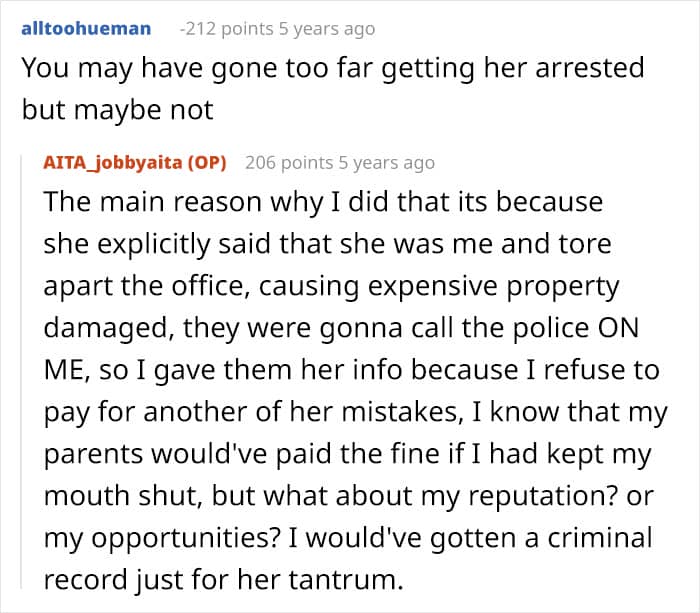Click the line starting "ME, so I gave them"
Viewport: 700px width, 613px height.
pyautogui.click(x=351, y=370)
